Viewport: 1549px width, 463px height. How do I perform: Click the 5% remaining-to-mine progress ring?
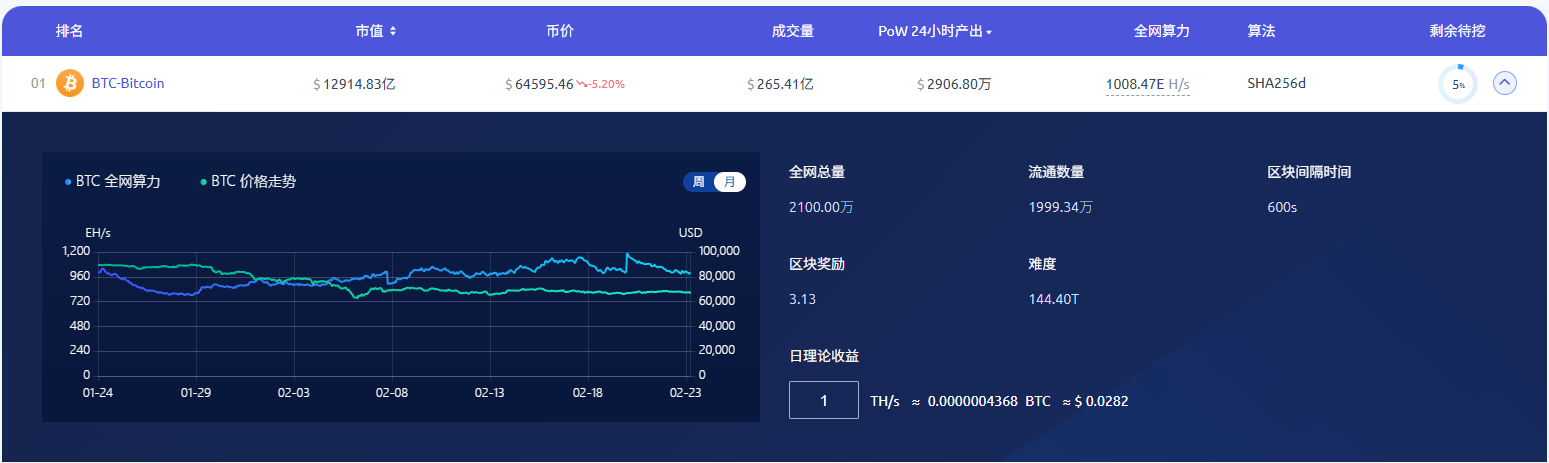click(x=1457, y=84)
